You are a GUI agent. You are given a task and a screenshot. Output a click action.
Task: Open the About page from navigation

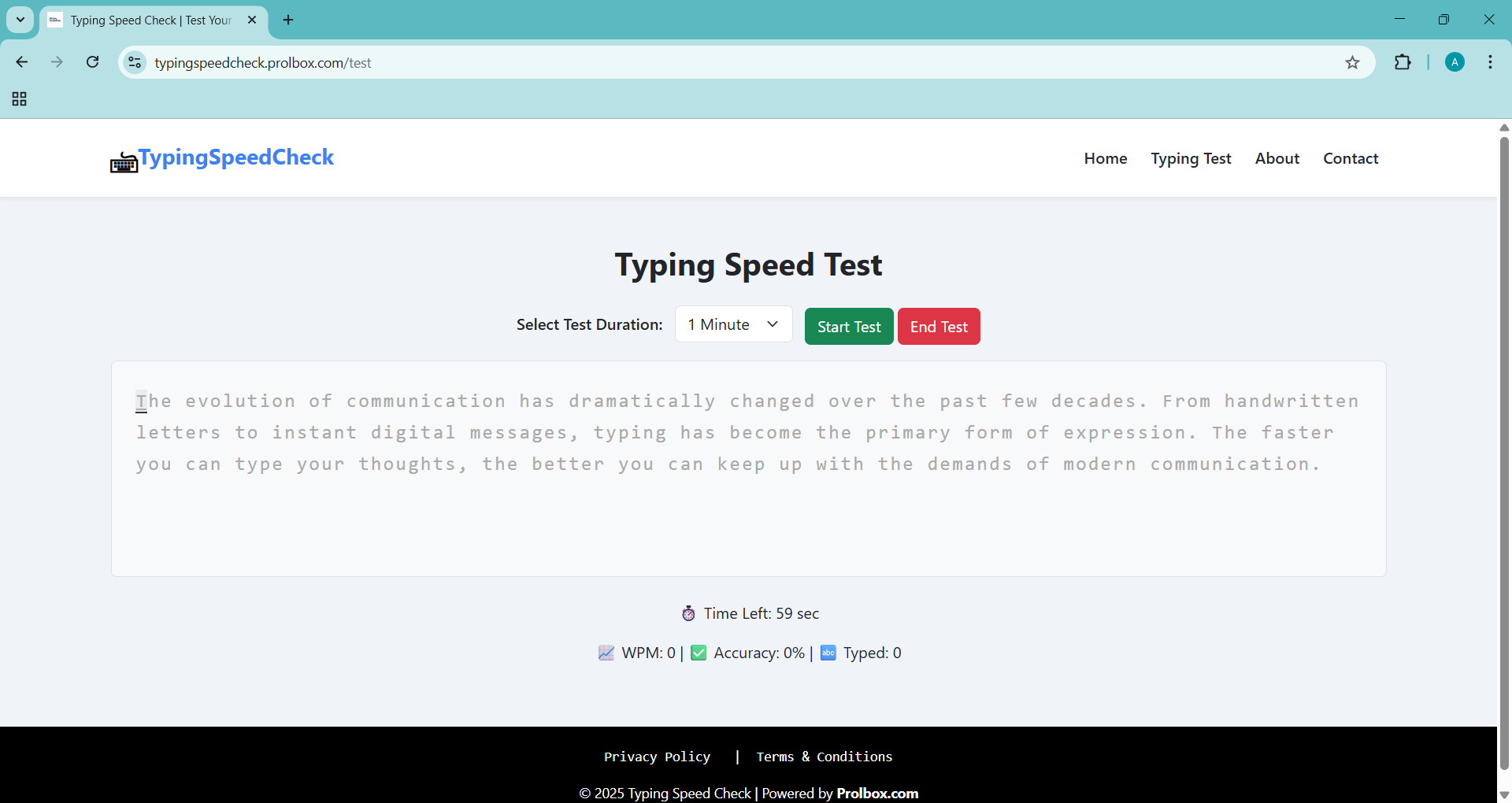[1277, 159]
